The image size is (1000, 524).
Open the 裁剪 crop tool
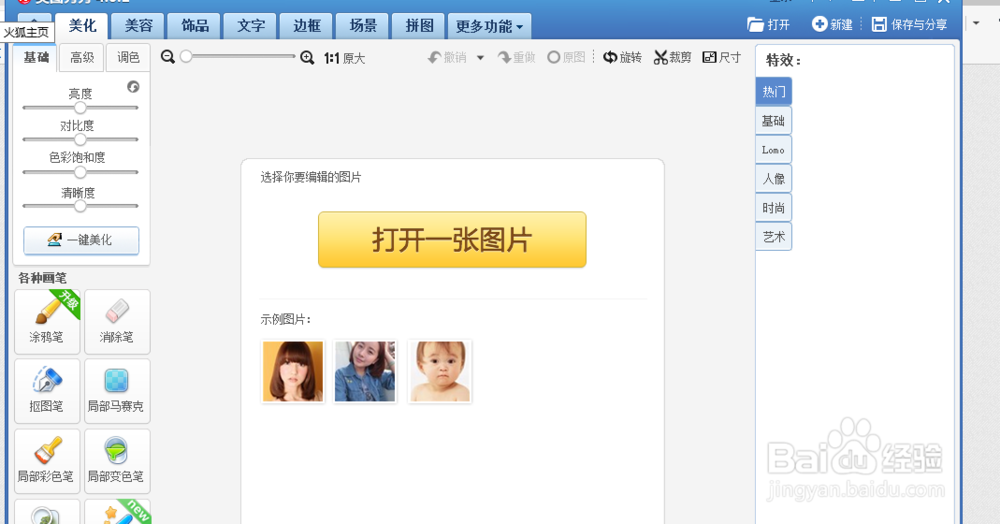tap(672, 57)
